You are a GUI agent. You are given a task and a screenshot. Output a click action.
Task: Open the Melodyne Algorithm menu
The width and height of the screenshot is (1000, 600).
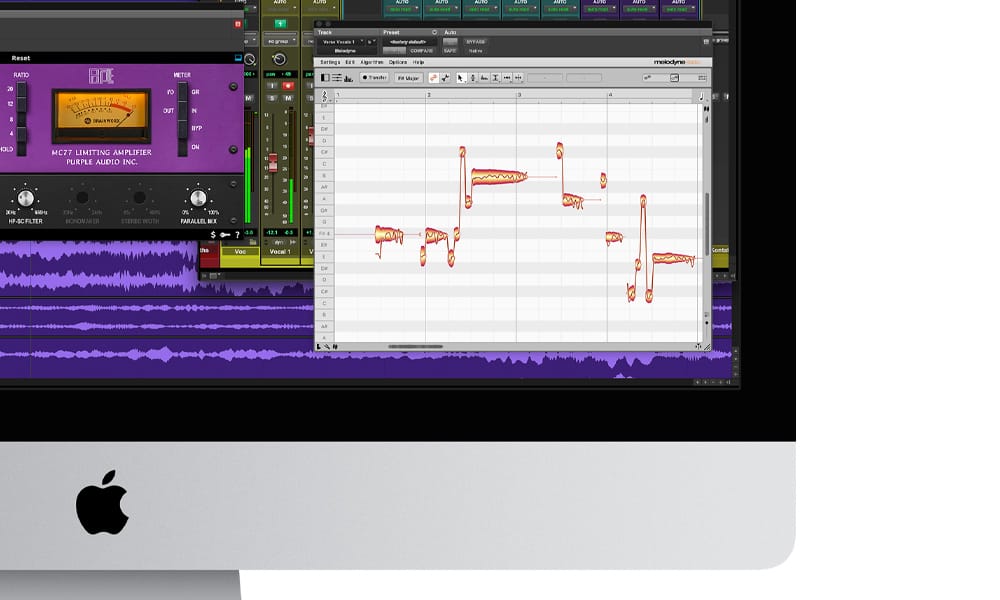click(x=372, y=62)
